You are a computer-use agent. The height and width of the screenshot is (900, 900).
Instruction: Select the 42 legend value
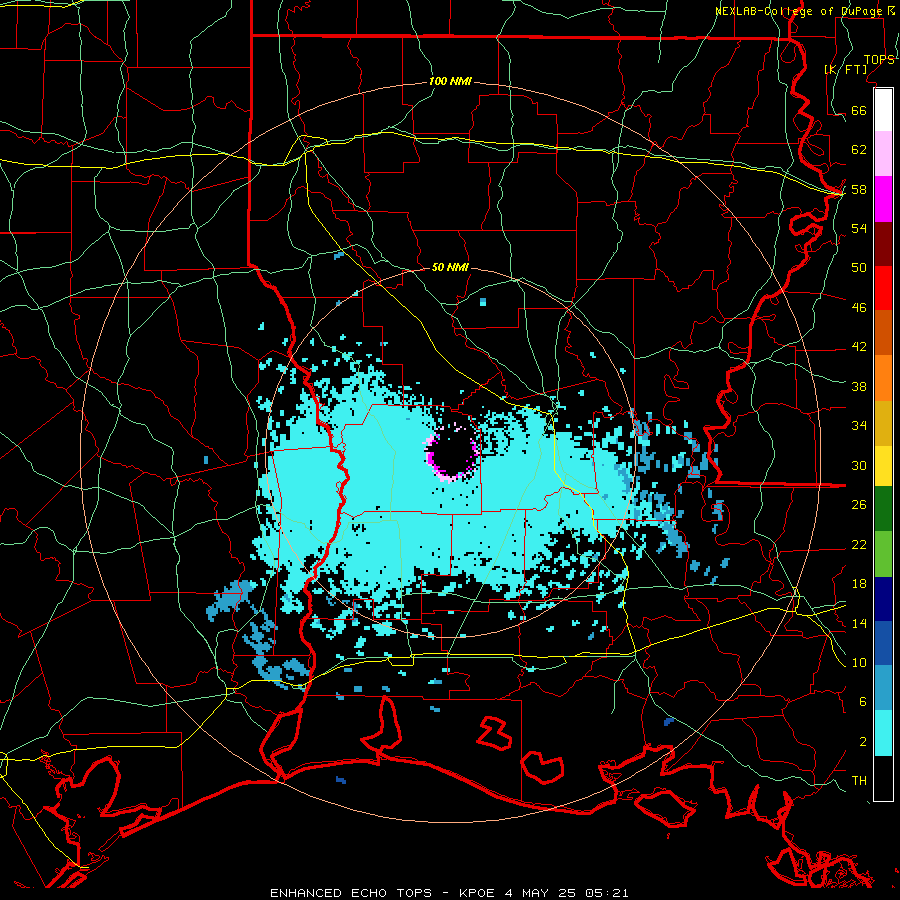[x=859, y=347]
